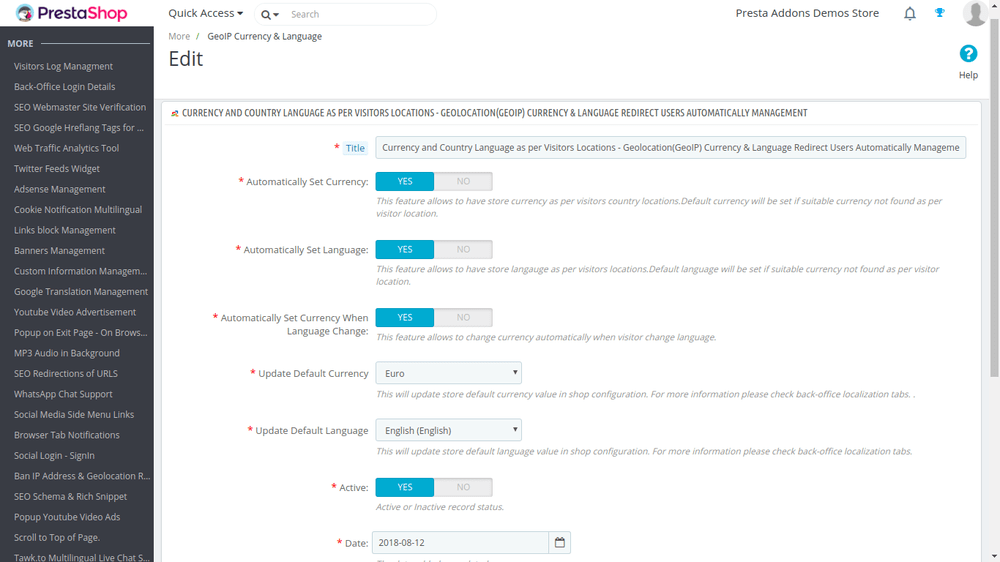1000x562 pixels.
Task: Click the GeoIP Currency & Language breadcrumb
Action: click(265, 36)
